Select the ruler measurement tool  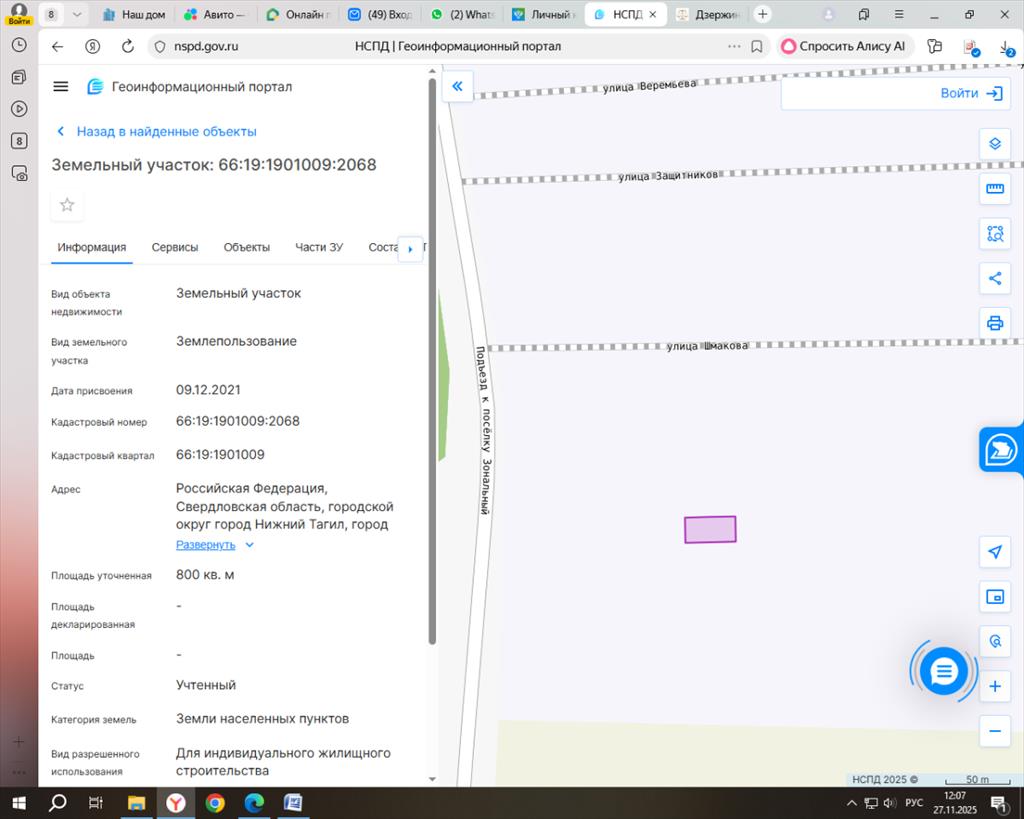click(994, 189)
